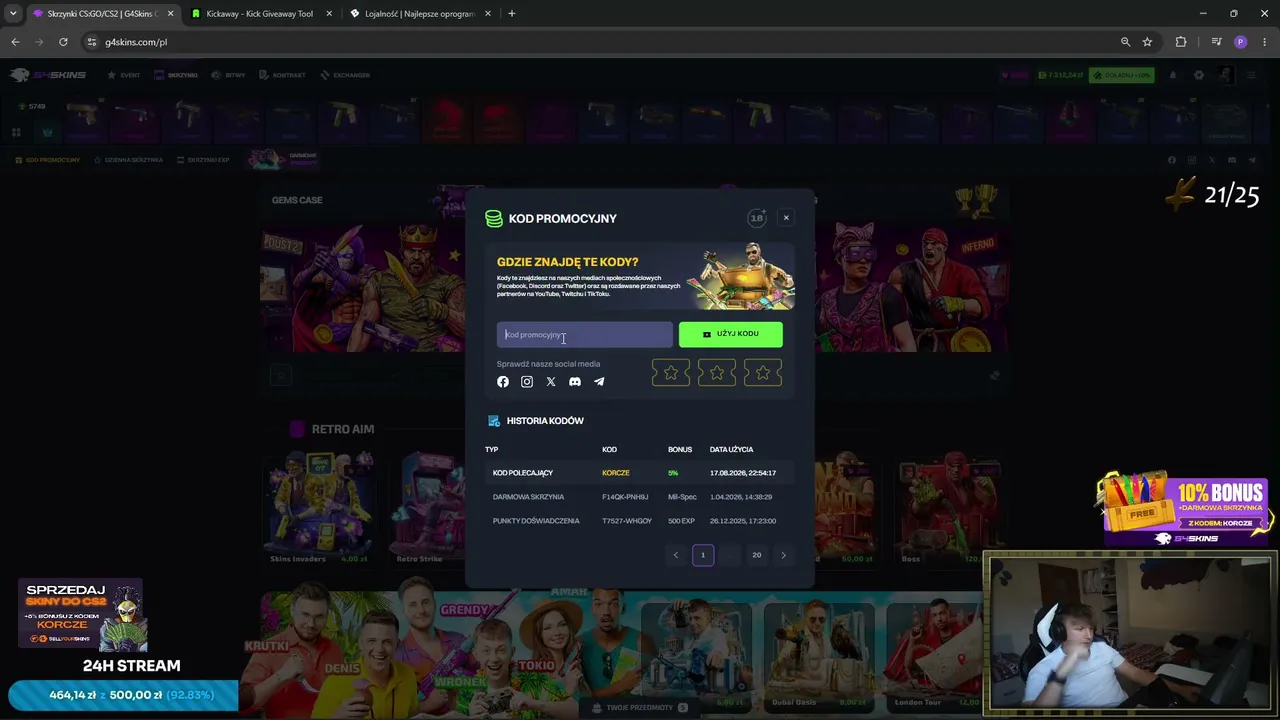Screen dimensions: 1280x720
Task: Open the browser zoom magnifier icon
Action: 1125,42
